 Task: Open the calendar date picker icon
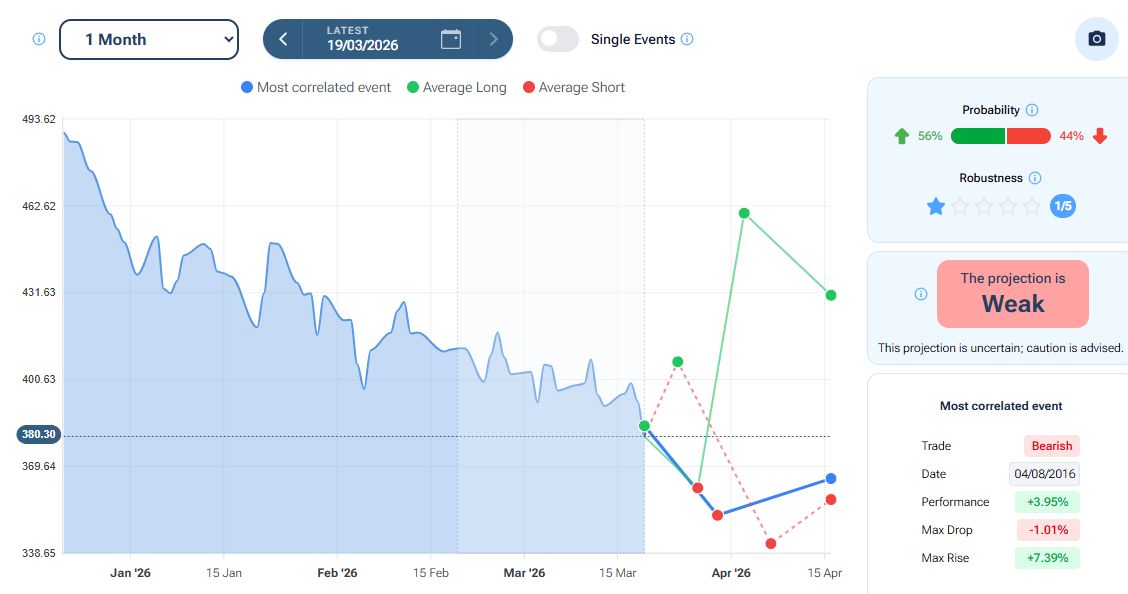(451, 39)
